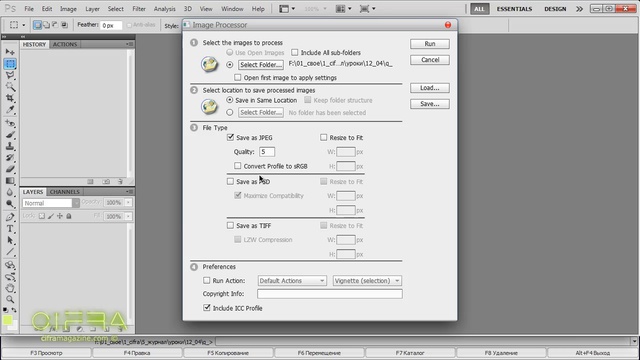Open the Vignette (selection) action dropdown

(367, 281)
